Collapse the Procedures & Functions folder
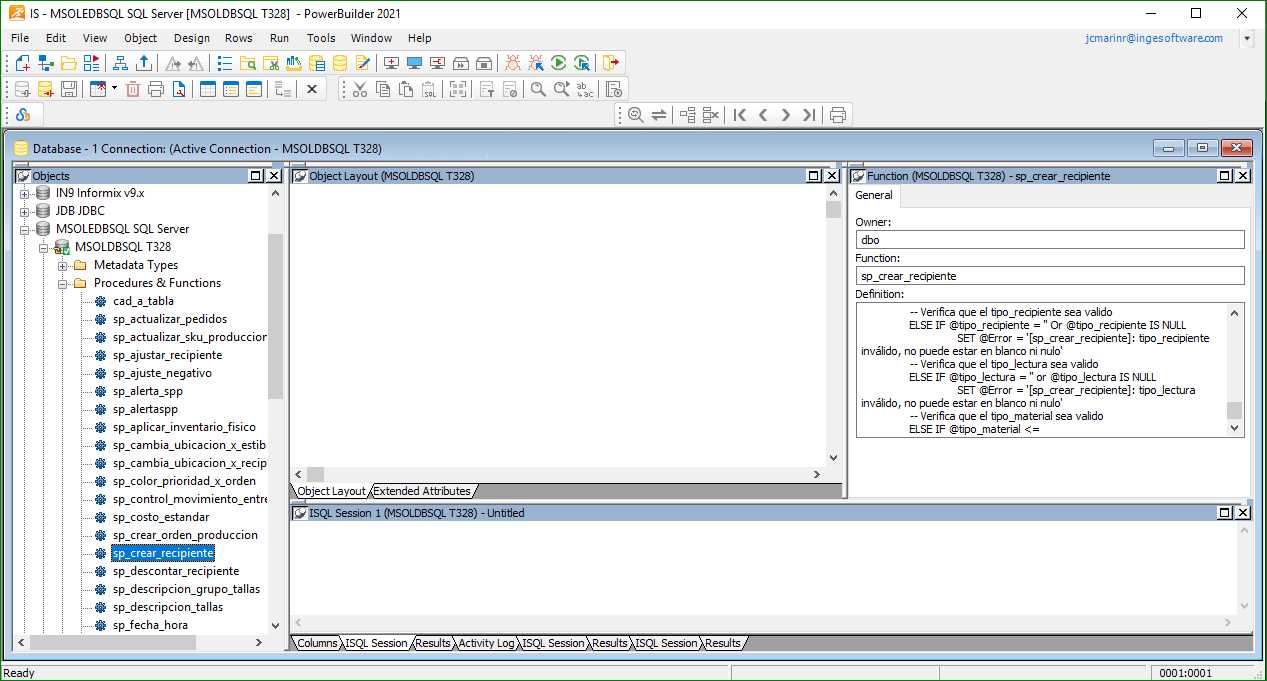The height and width of the screenshot is (681, 1267). point(63,283)
